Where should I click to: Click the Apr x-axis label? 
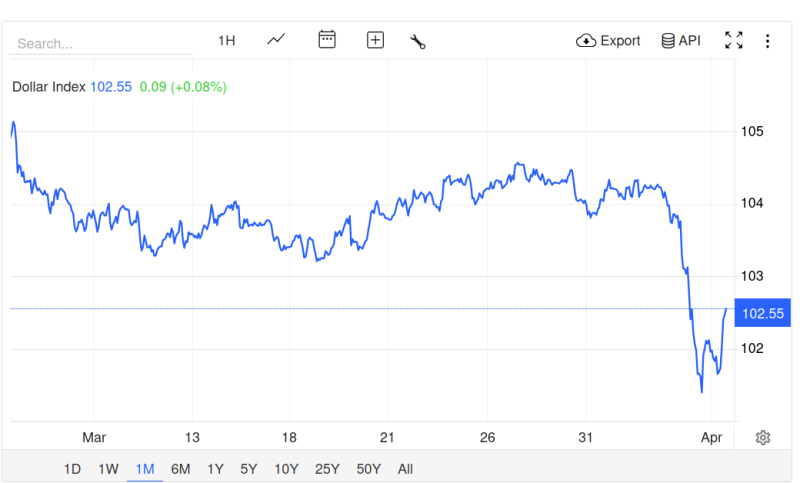(x=712, y=438)
